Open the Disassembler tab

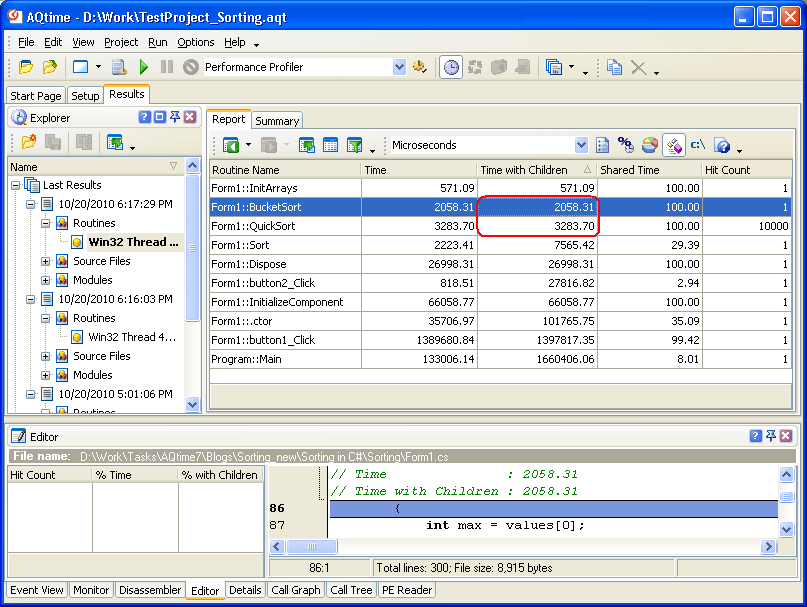point(150,590)
